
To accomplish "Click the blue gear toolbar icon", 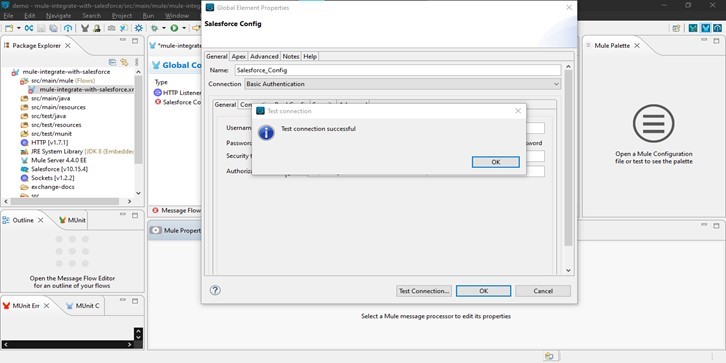I will 138,28.
